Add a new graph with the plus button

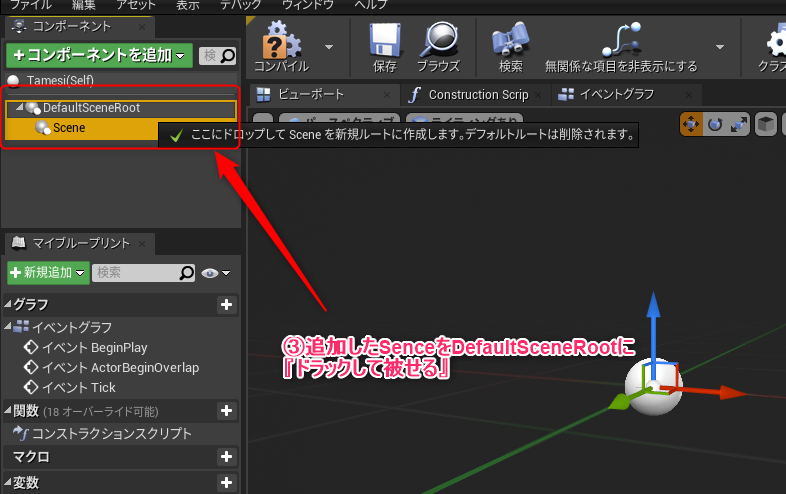(227, 305)
